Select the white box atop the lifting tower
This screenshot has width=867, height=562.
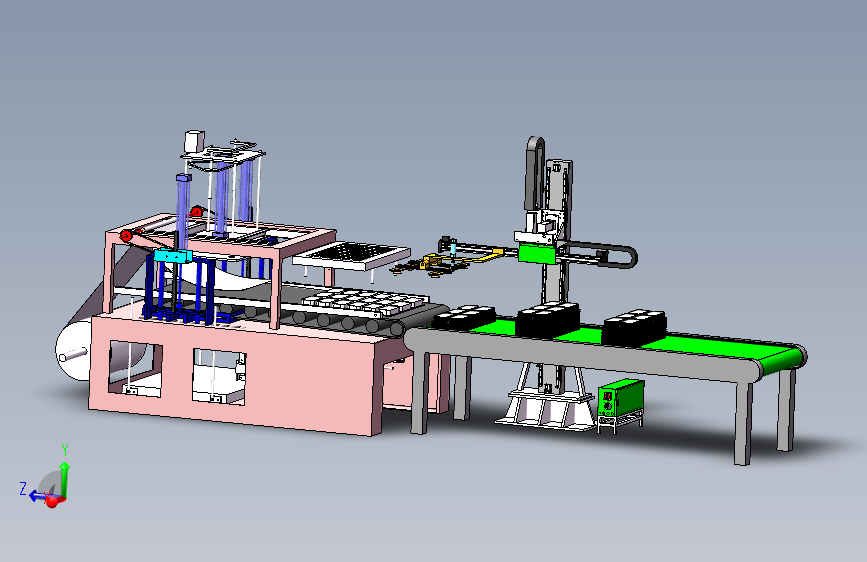[194, 140]
